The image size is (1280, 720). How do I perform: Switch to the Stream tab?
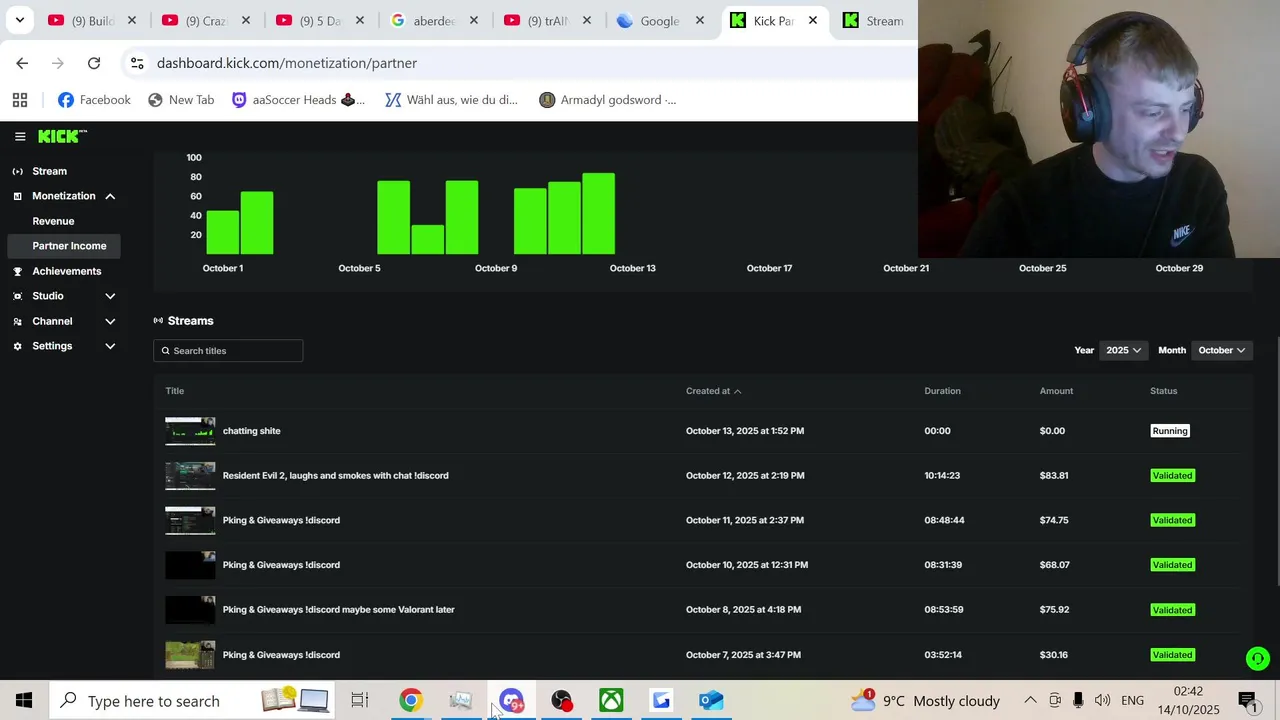pos(875,20)
